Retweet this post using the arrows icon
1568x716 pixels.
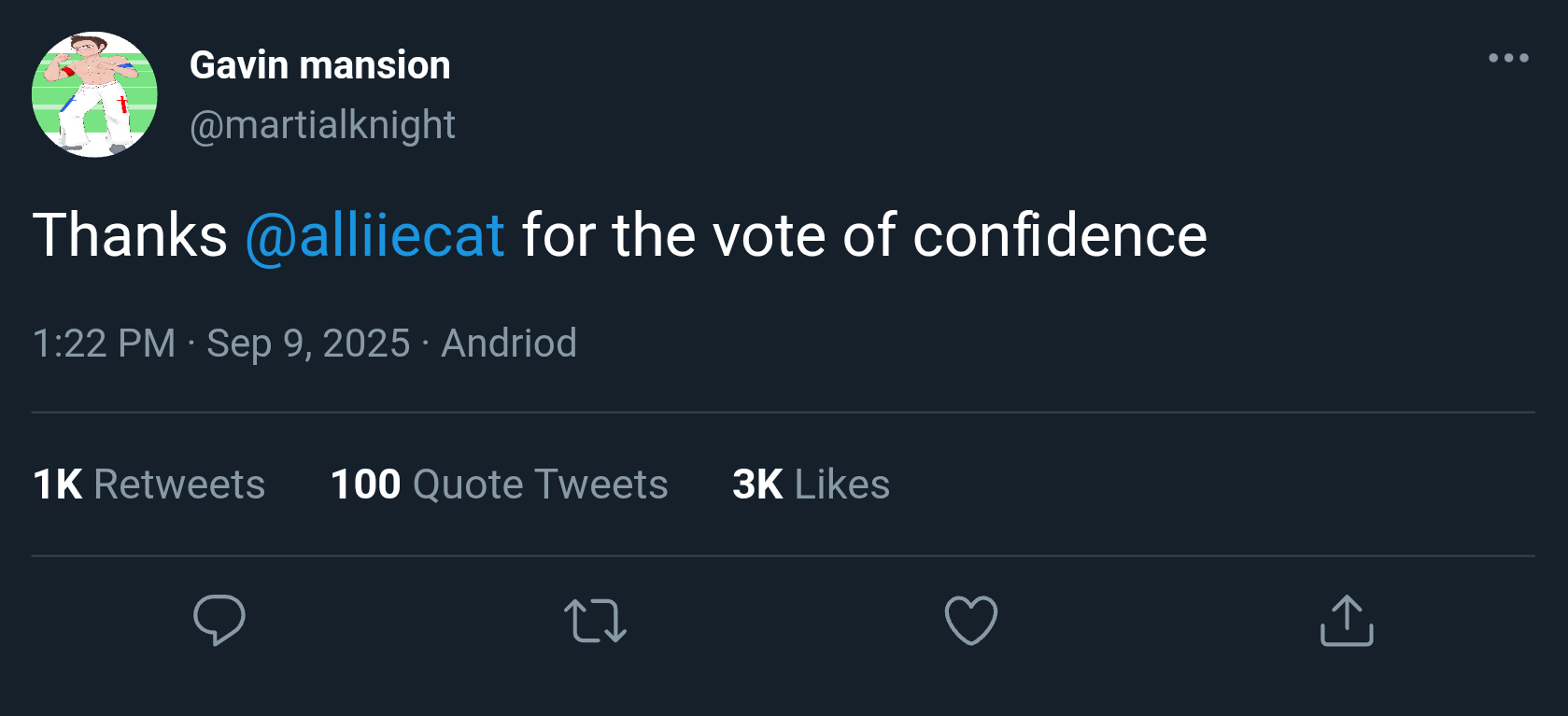pyautogui.click(x=595, y=621)
